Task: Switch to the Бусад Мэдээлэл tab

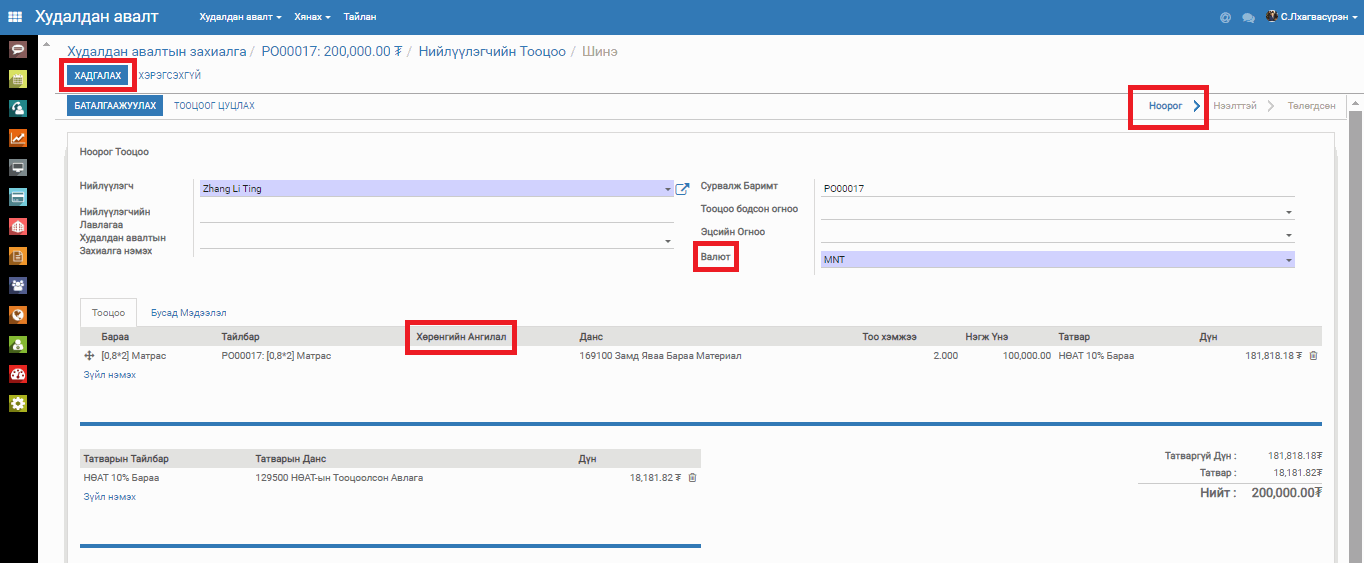Action: [x=189, y=311]
